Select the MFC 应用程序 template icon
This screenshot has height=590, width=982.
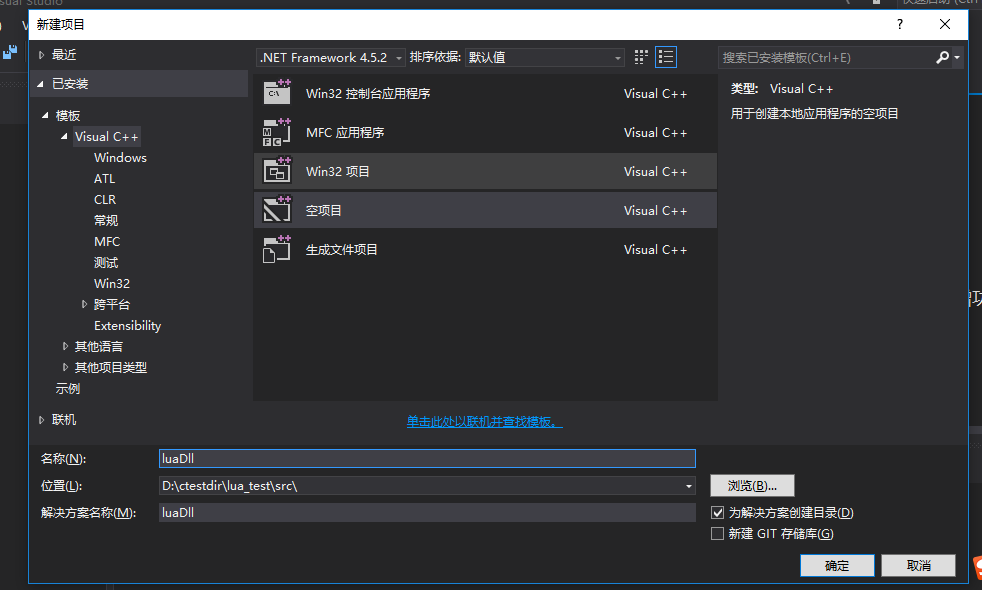pyautogui.click(x=277, y=133)
